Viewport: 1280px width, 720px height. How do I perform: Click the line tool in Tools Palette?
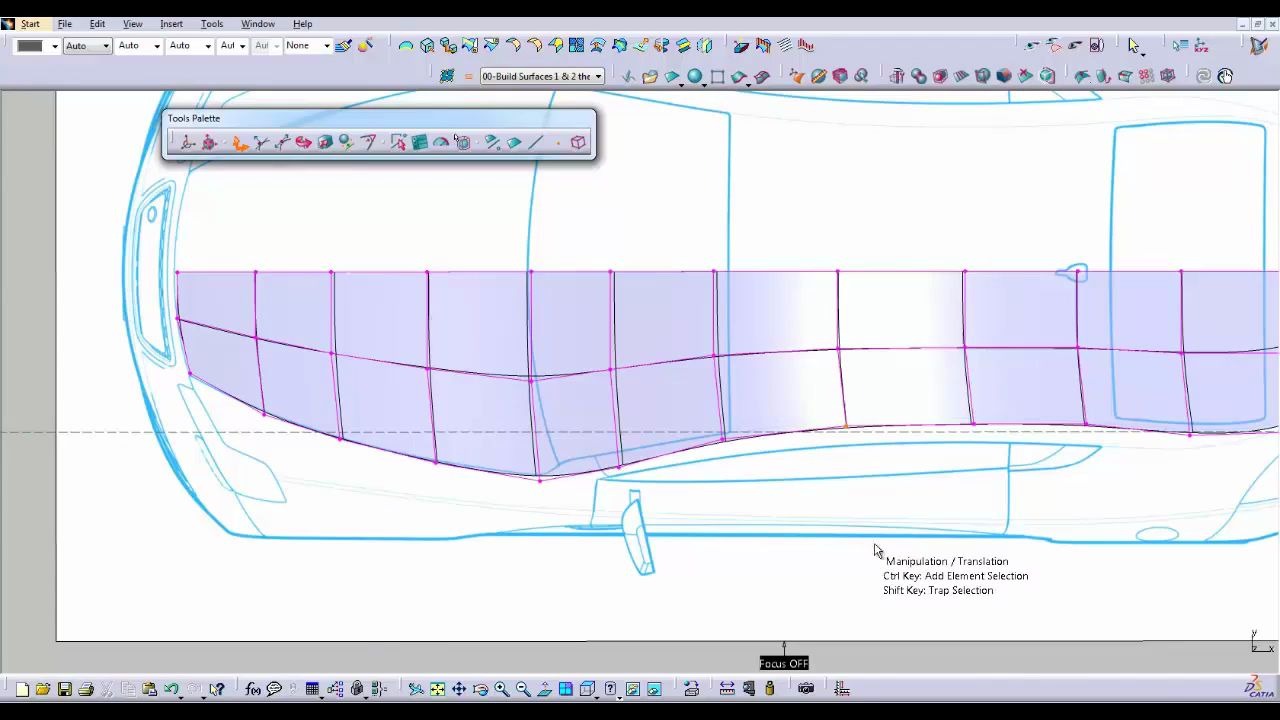pos(536,143)
